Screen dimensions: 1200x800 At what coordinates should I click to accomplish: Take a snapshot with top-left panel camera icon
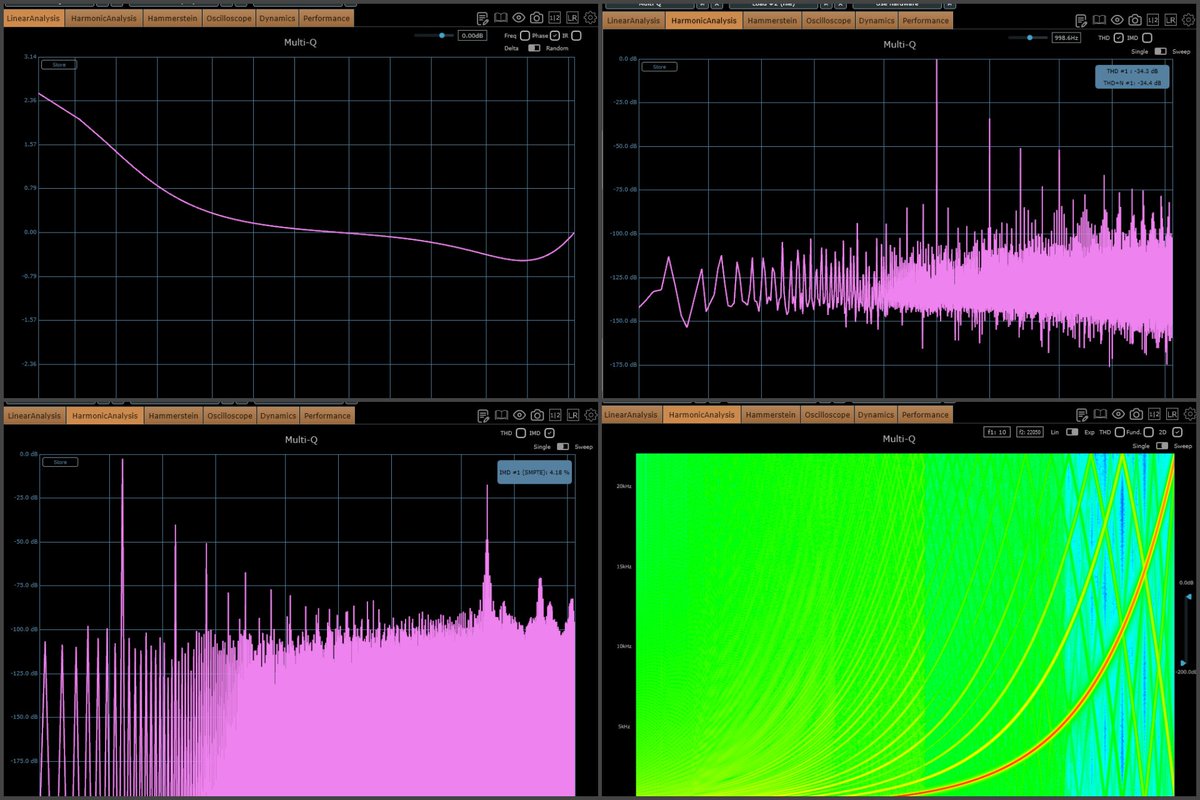(537, 18)
